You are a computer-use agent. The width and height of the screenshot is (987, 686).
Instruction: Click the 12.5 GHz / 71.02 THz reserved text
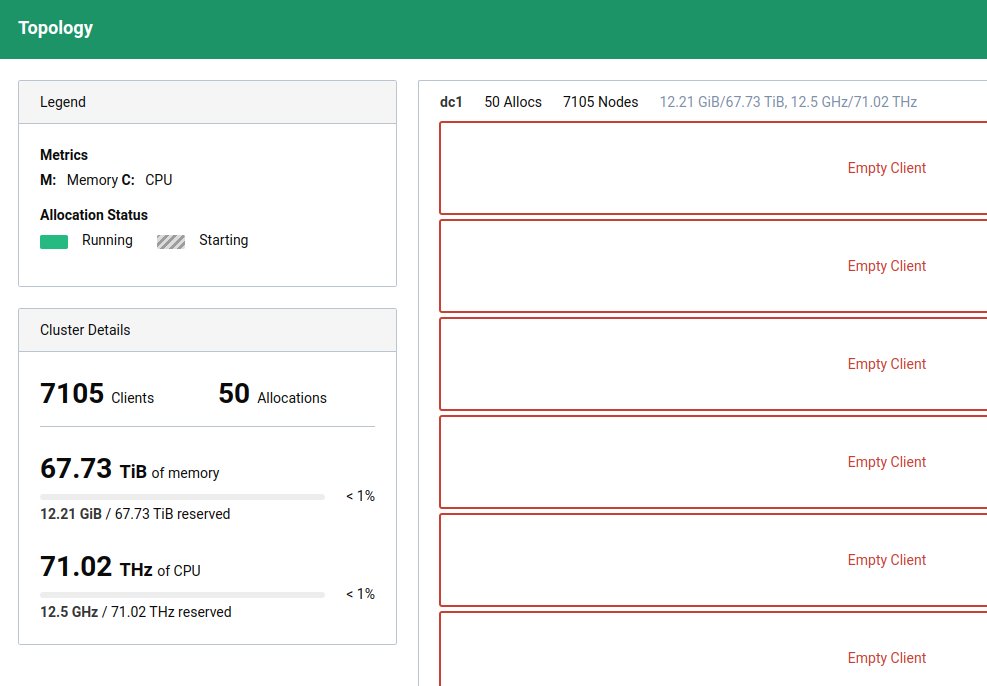[136, 612]
